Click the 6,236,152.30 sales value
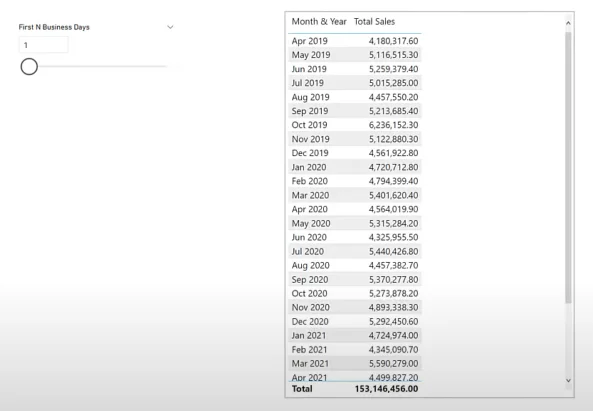 394,125
